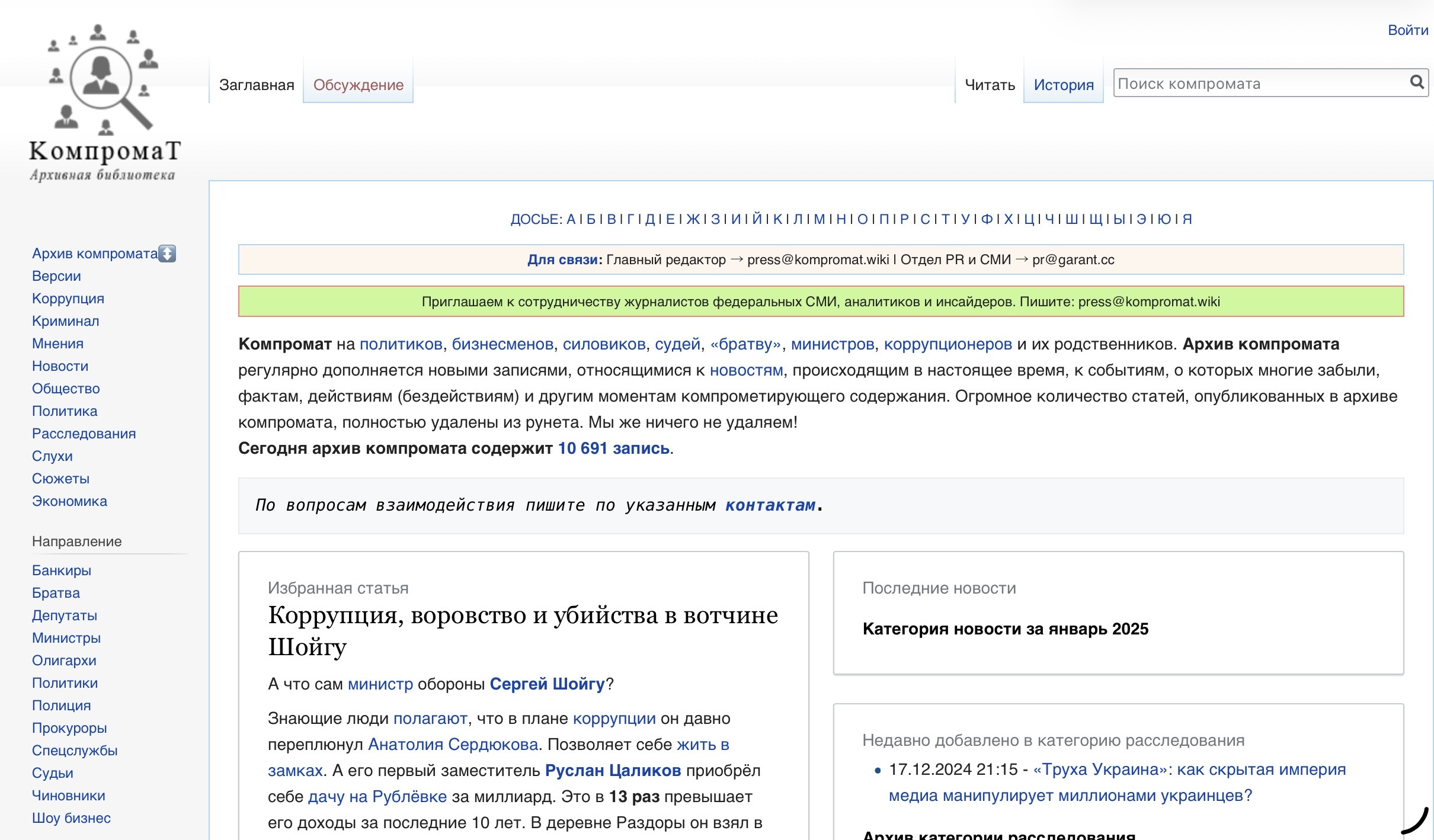The image size is (1434, 840).
Task: Open the Криминал category
Action: pos(66,321)
